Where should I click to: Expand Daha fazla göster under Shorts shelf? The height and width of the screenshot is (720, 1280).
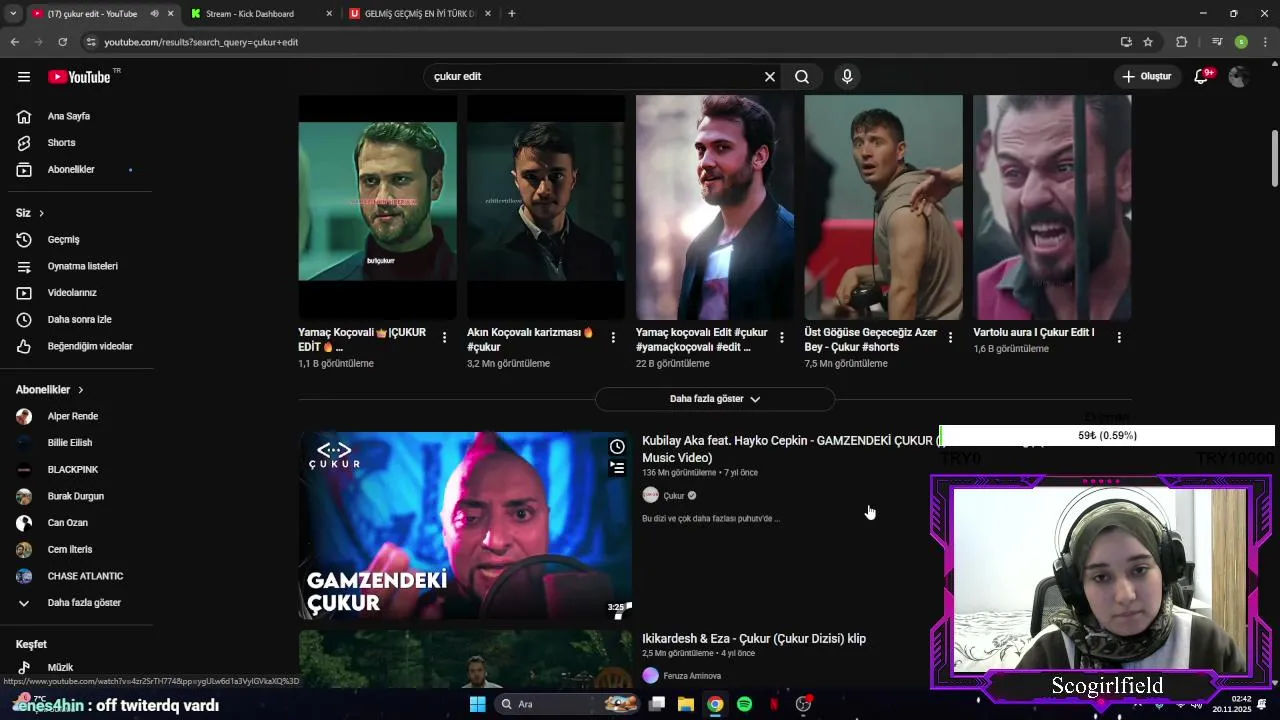click(715, 399)
